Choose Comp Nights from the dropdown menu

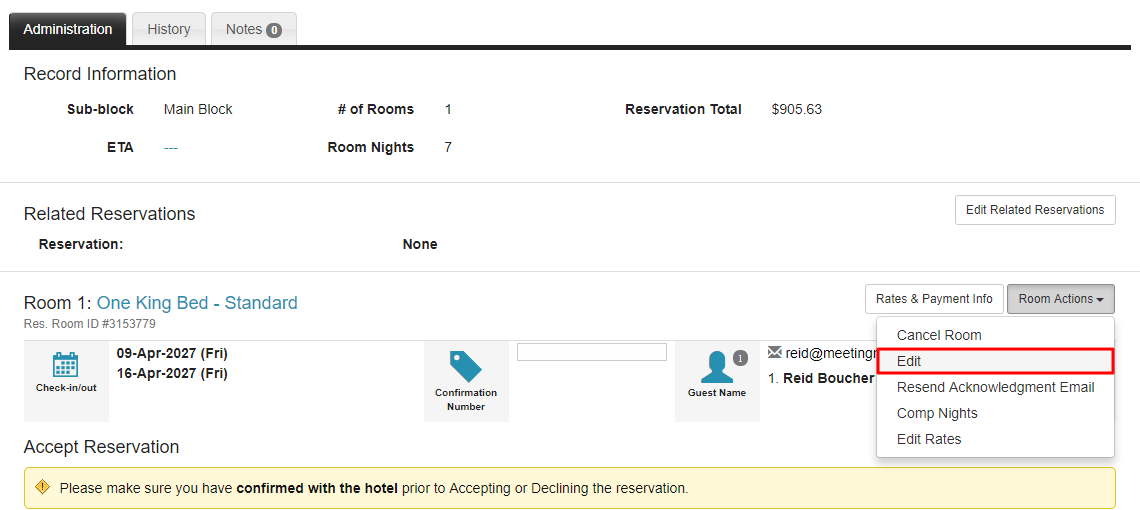click(937, 413)
